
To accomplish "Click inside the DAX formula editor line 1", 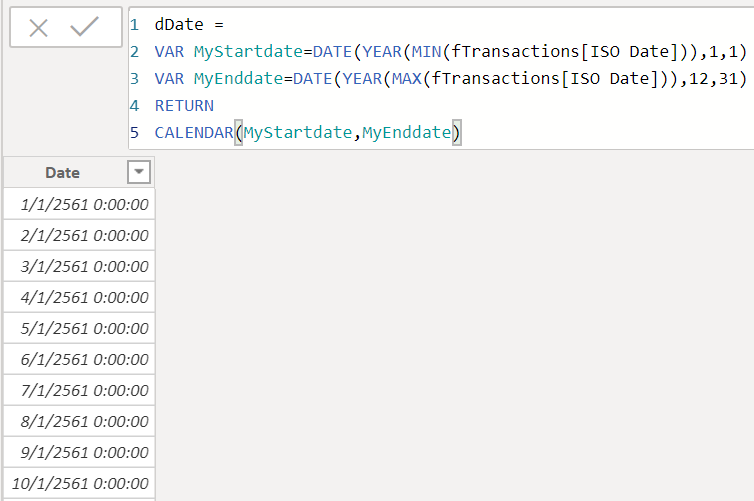I will point(189,25).
